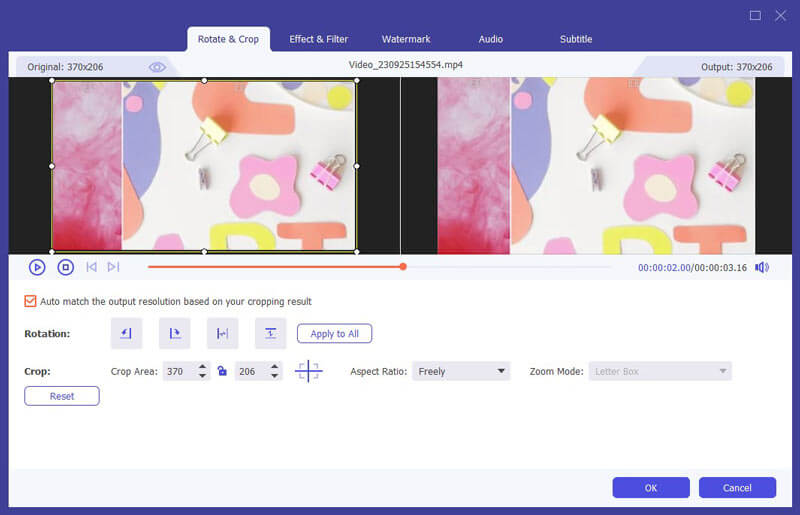Open the Aspect Ratio Freely dropdown
Image resolution: width=800 pixels, height=515 pixels.
(461, 371)
